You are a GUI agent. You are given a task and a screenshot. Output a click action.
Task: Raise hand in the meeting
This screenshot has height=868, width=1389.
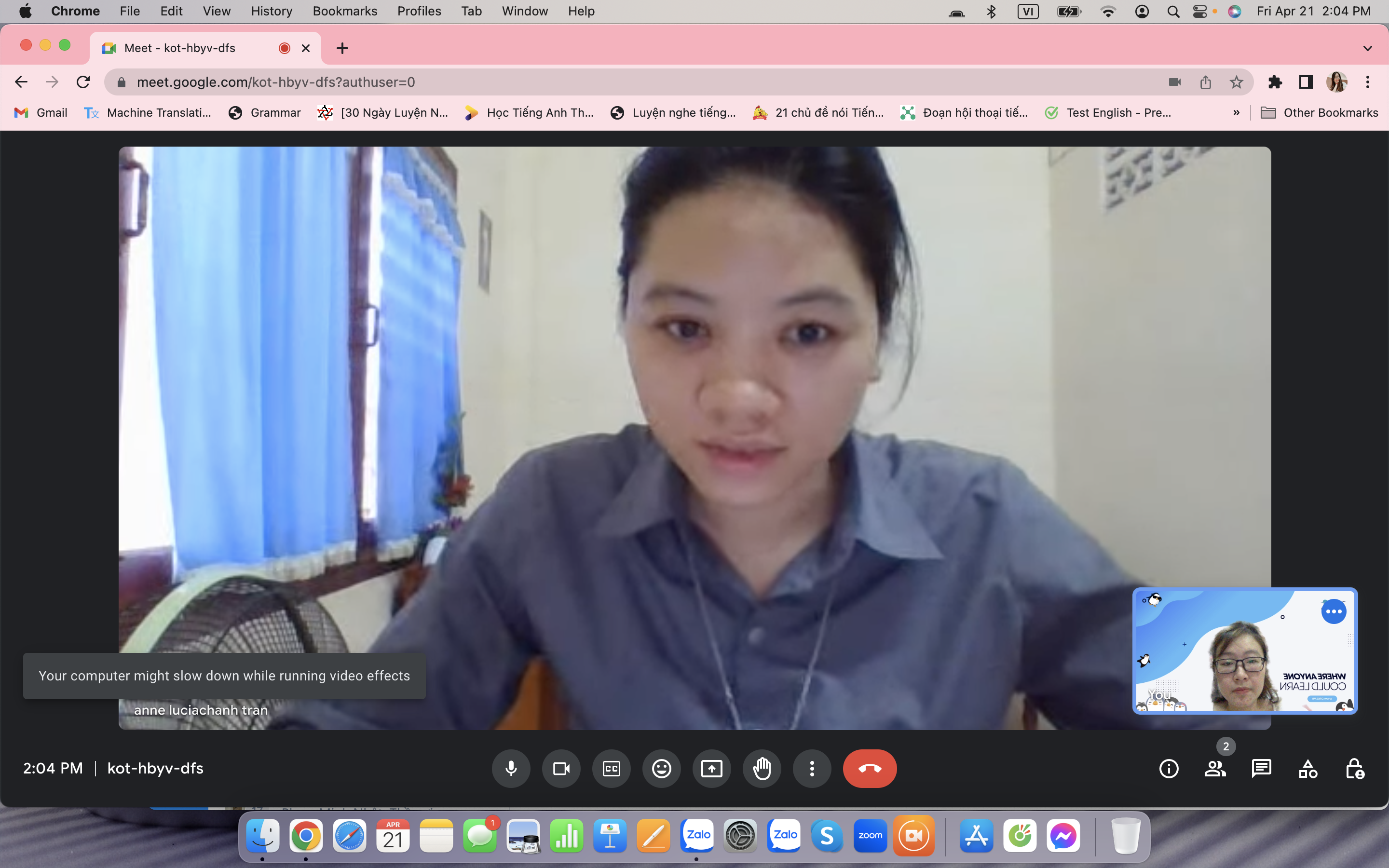coord(762,768)
